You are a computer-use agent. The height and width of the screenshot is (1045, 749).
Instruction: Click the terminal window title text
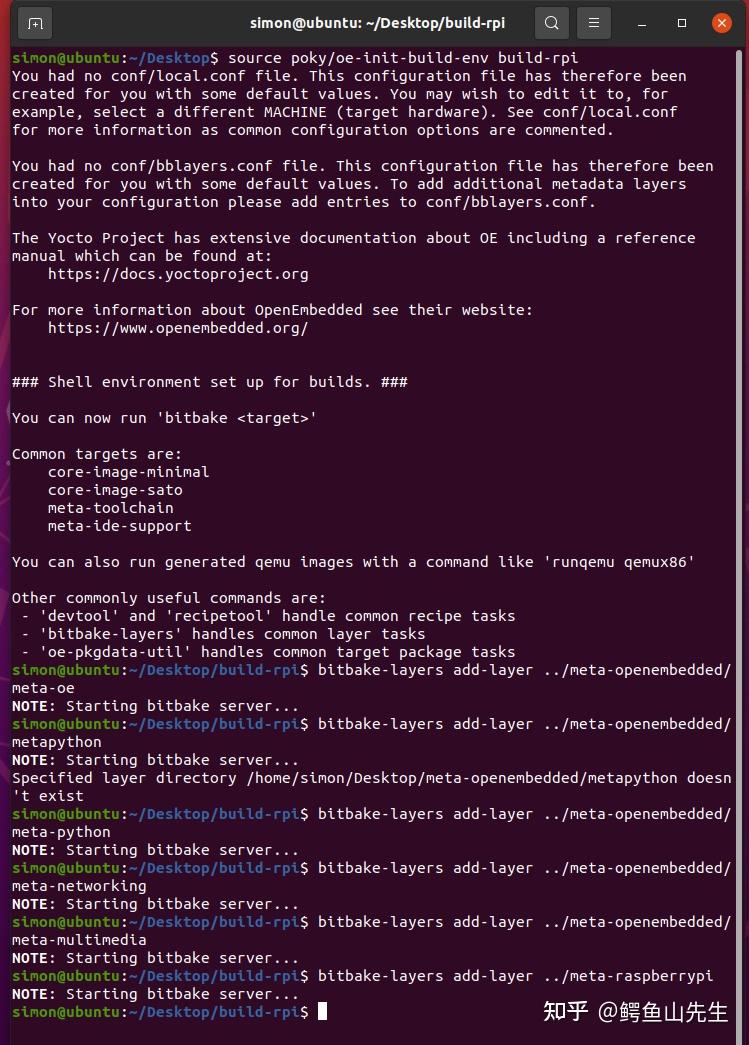tap(382, 22)
